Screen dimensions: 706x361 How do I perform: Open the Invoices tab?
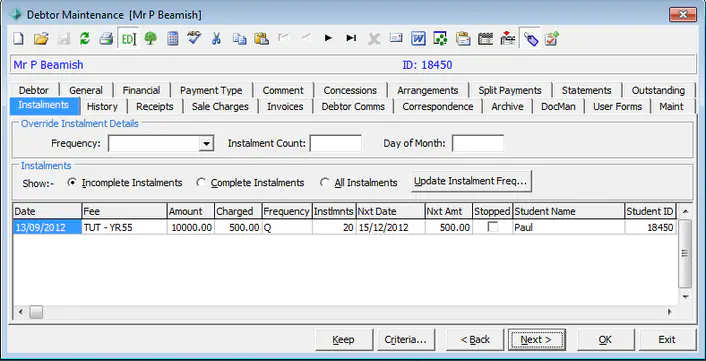(285, 107)
